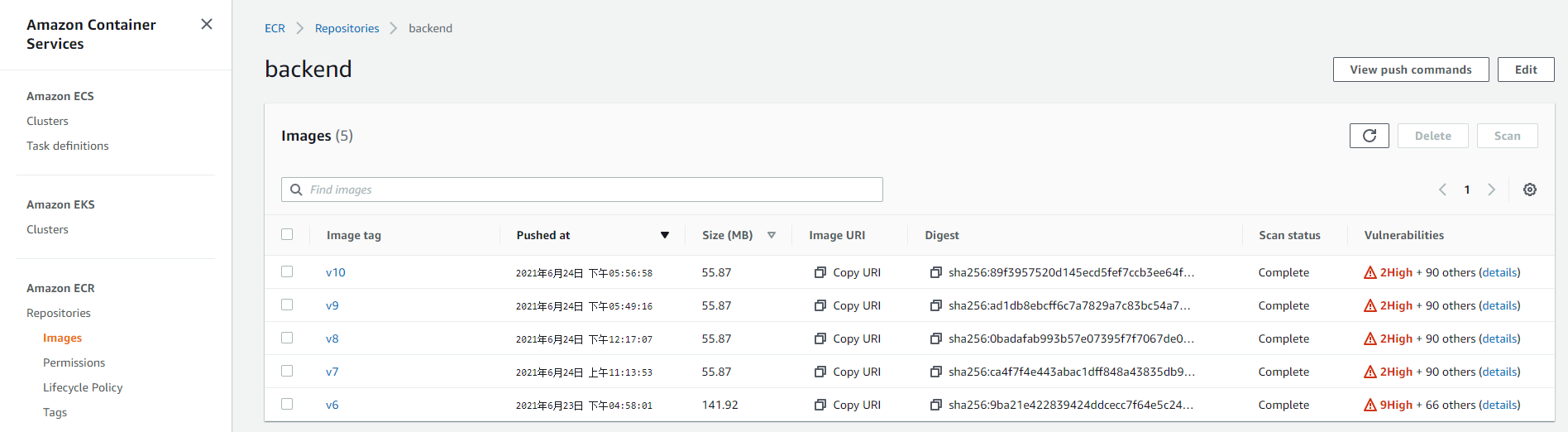
Task: Focus the Find images search field
Action: click(x=582, y=190)
